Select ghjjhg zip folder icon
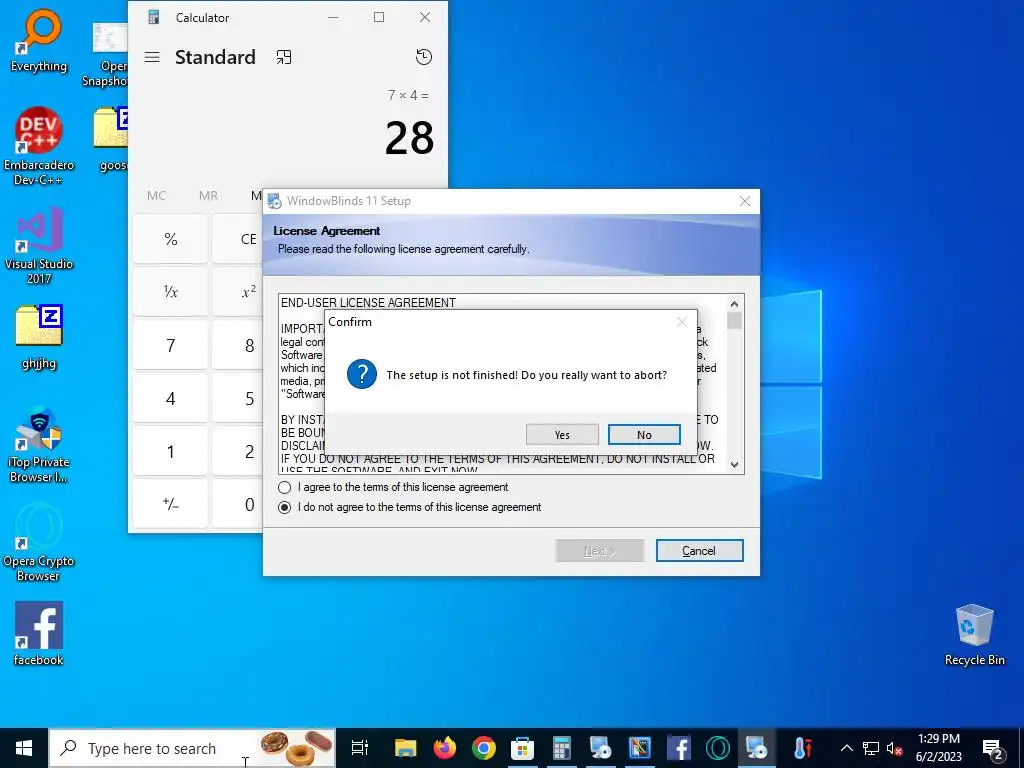This screenshot has width=1024, height=768. pos(39,337)
